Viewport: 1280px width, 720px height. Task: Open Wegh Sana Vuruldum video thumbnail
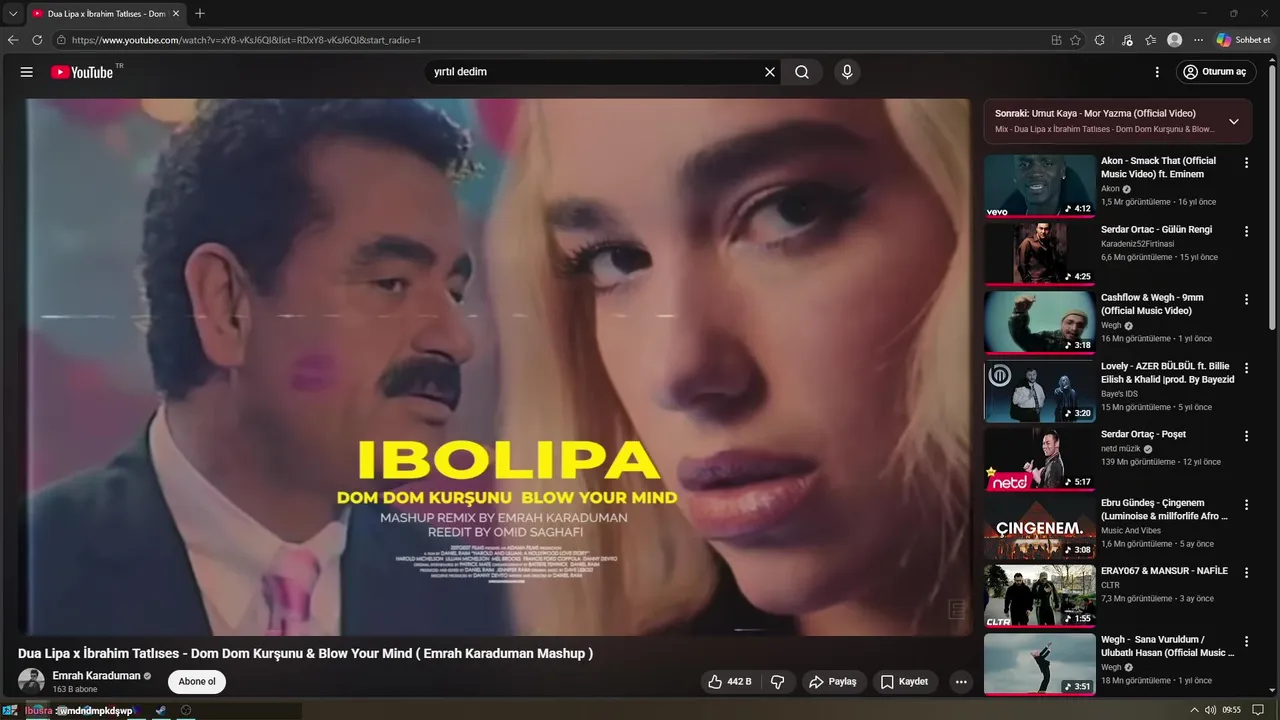1039,664
